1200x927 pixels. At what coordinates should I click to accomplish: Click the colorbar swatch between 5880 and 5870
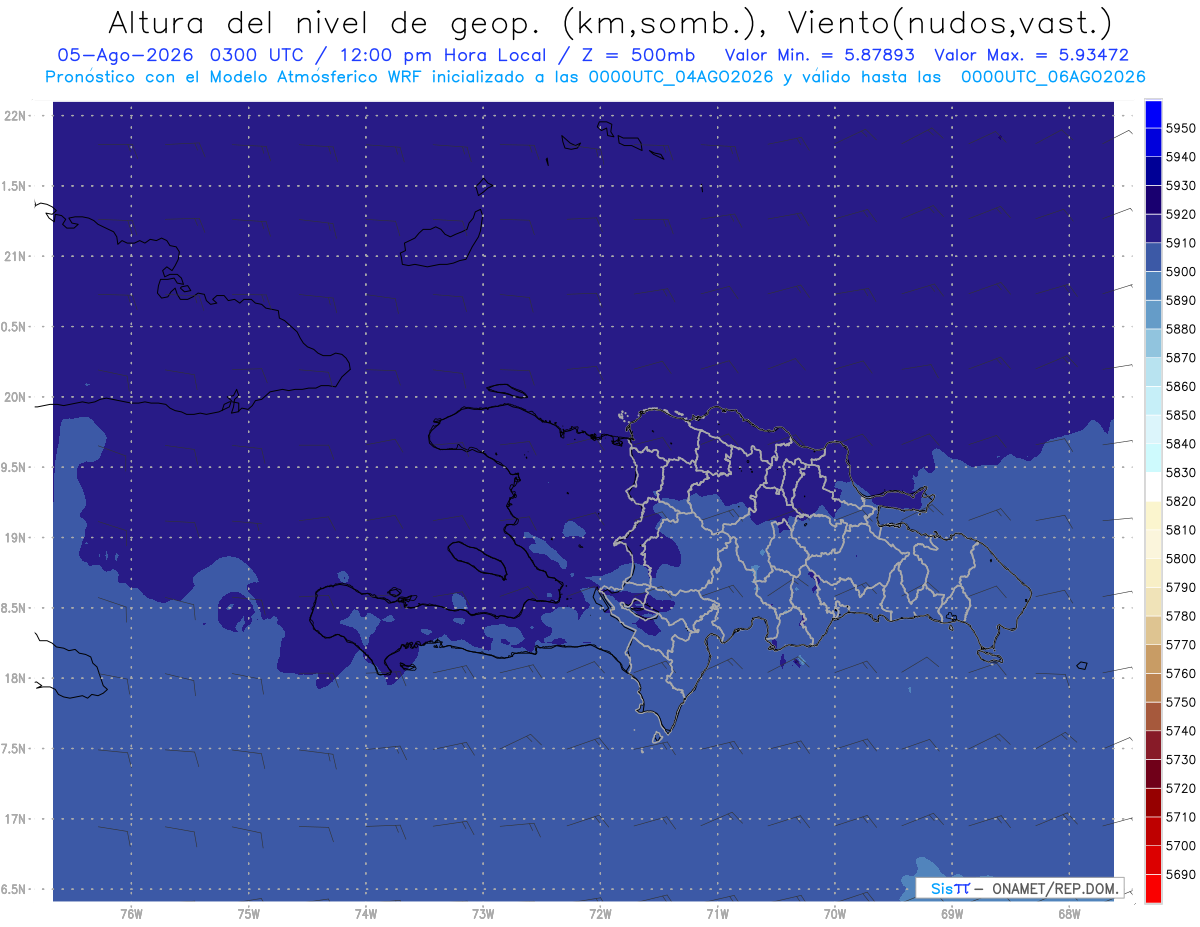pyautogui.click(x=1153, y=343)
